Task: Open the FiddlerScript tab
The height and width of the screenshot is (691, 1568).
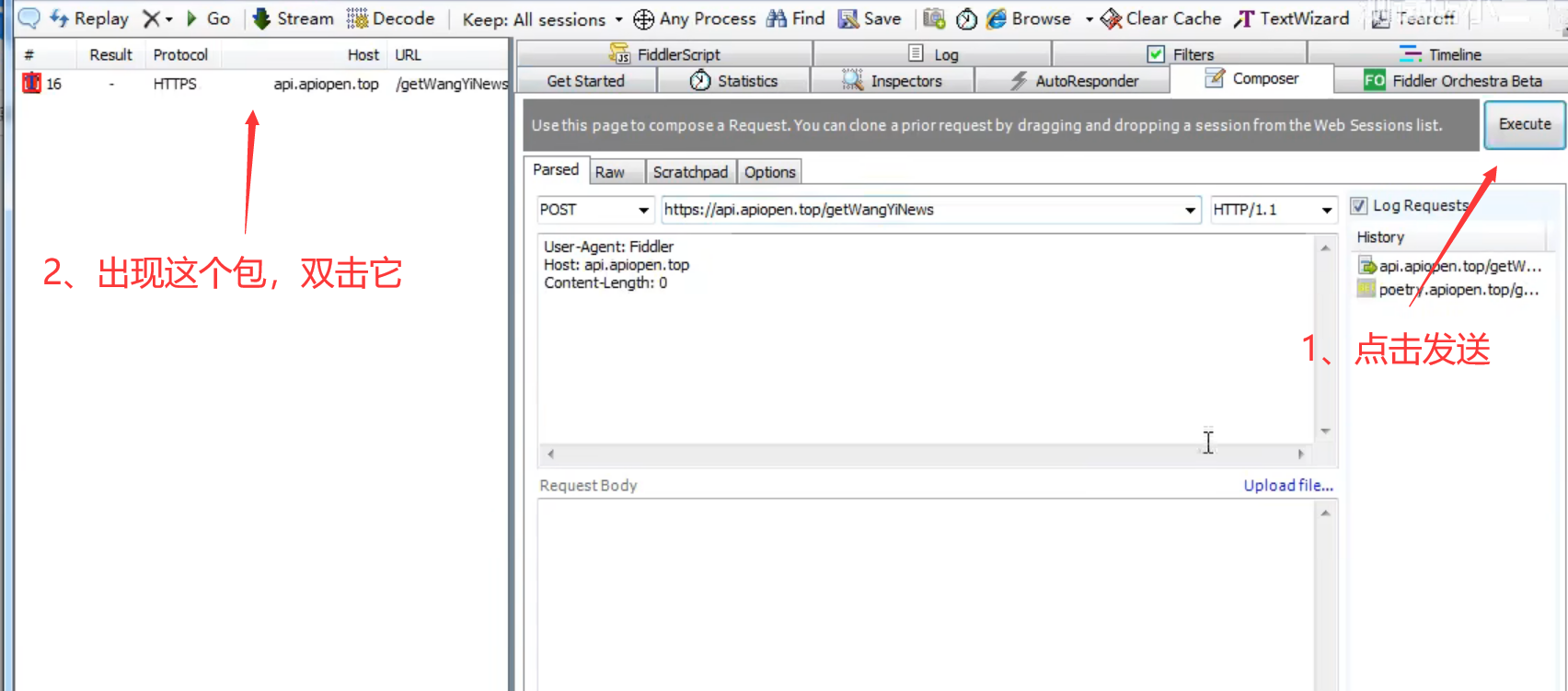Action: tap(664, 54)
